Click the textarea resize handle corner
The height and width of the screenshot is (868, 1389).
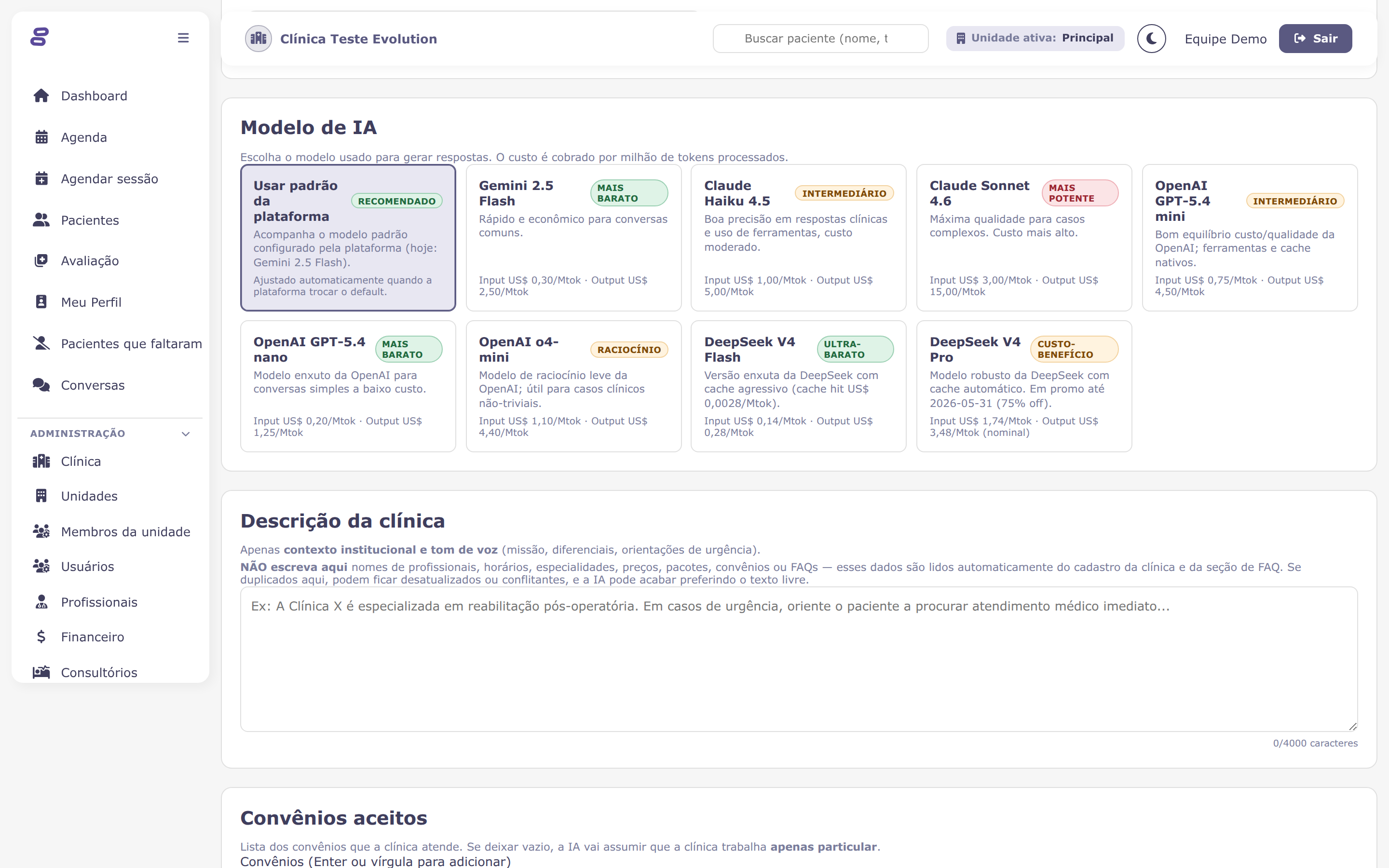1352,726
